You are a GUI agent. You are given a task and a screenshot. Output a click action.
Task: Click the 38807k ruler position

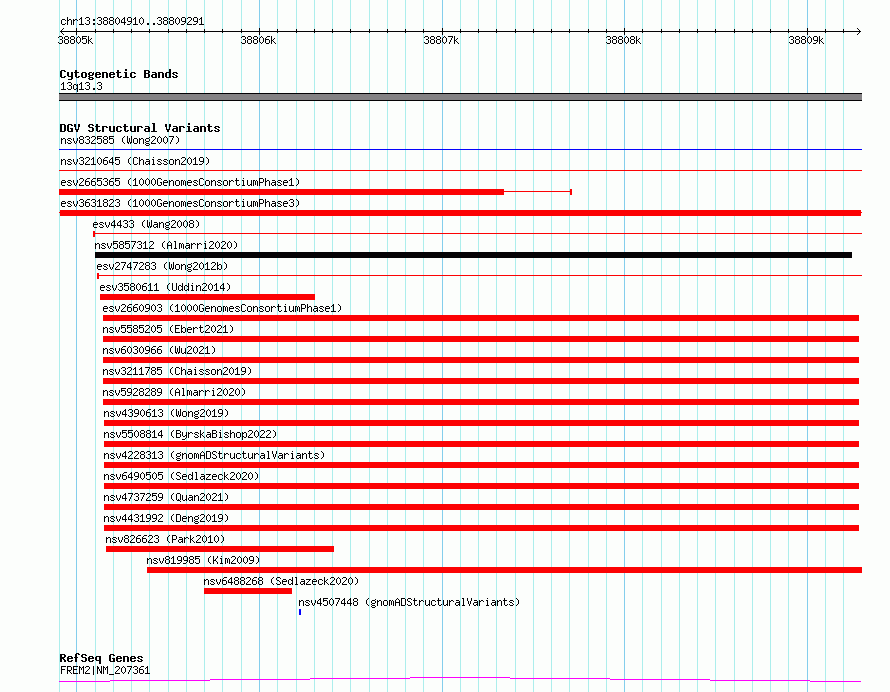(x=441, y=40)
